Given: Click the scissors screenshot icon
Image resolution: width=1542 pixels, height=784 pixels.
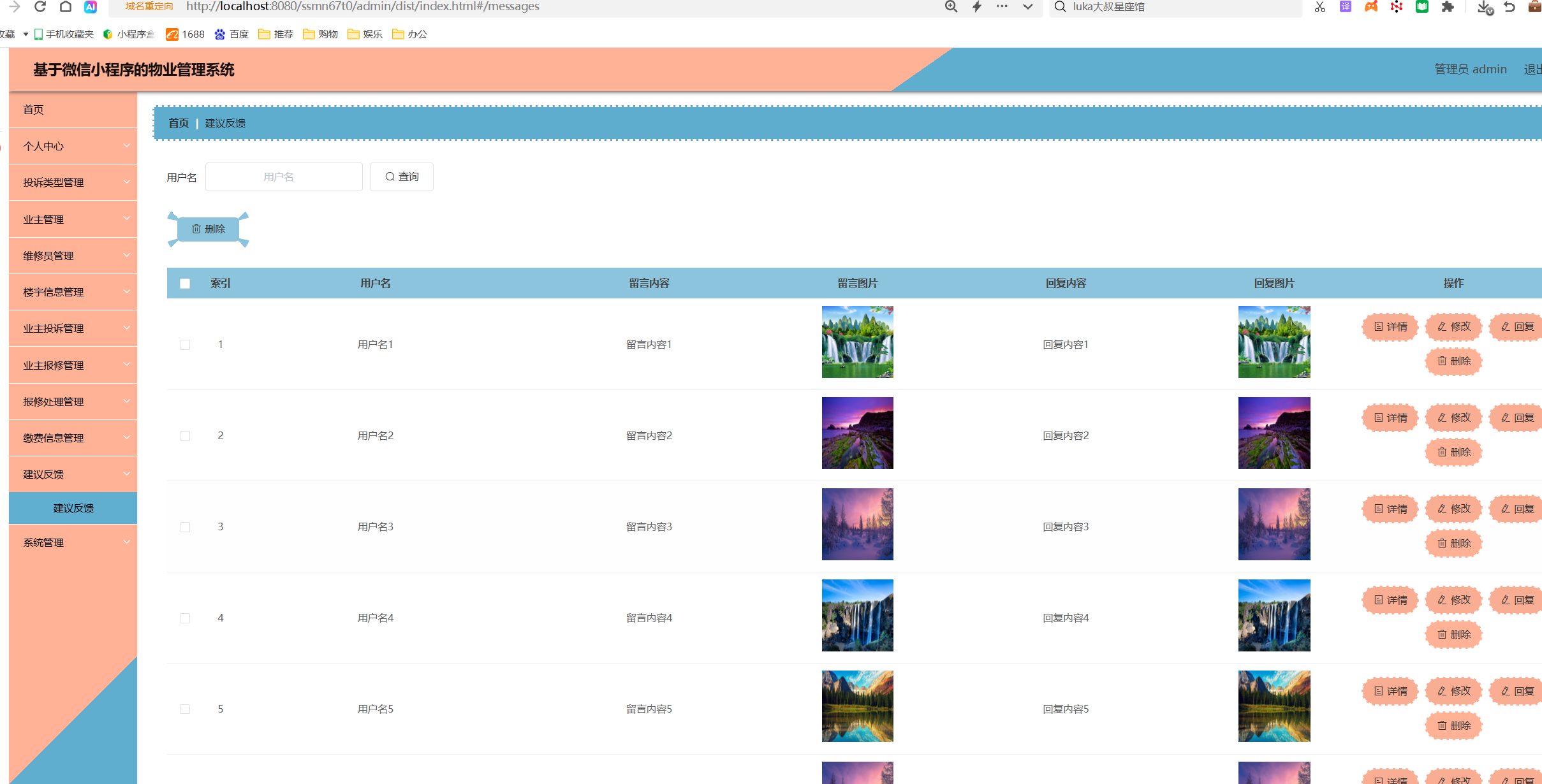Looking at the screenshot, I should (1319, 7).
